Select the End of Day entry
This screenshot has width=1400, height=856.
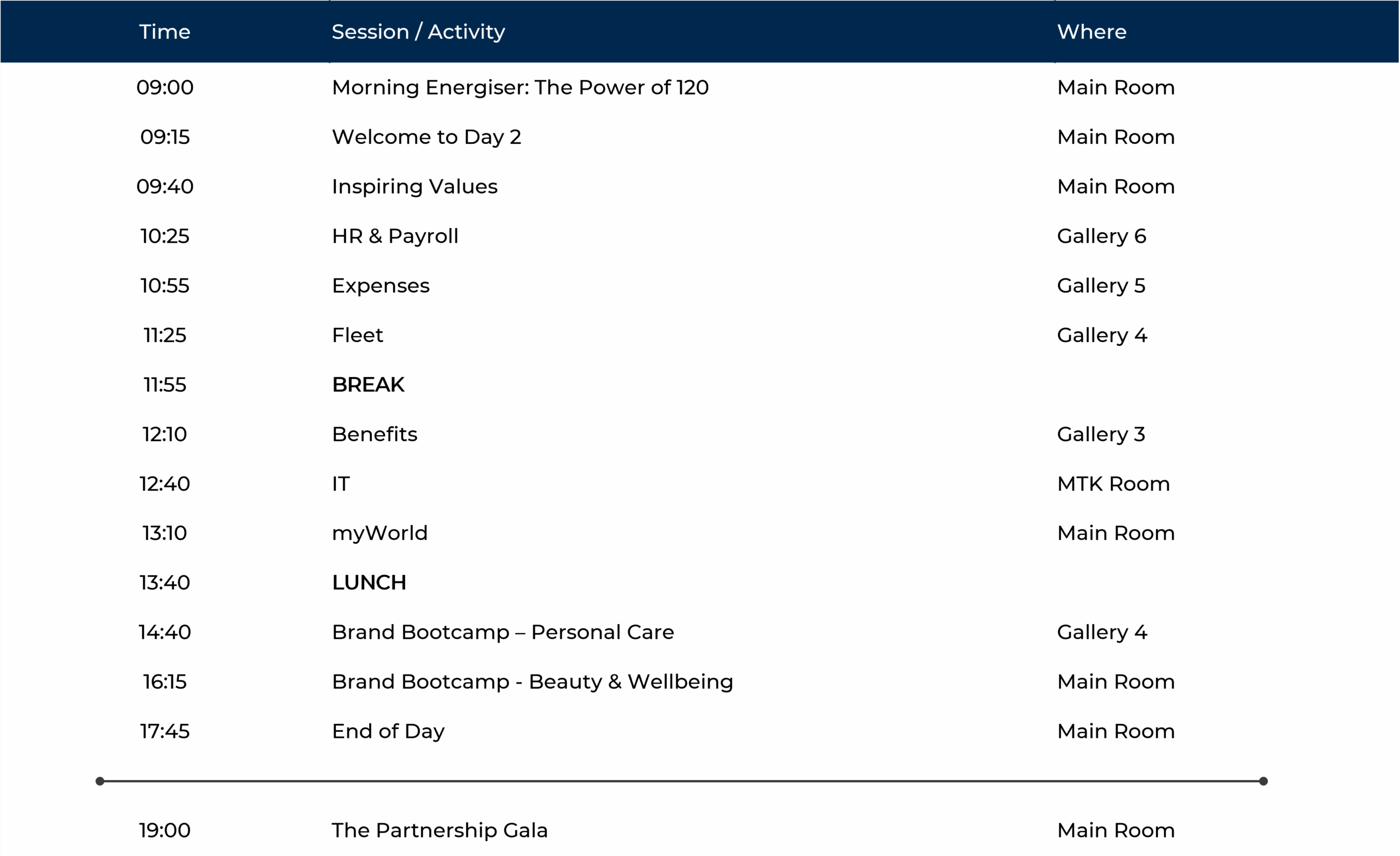pos(388,731)
